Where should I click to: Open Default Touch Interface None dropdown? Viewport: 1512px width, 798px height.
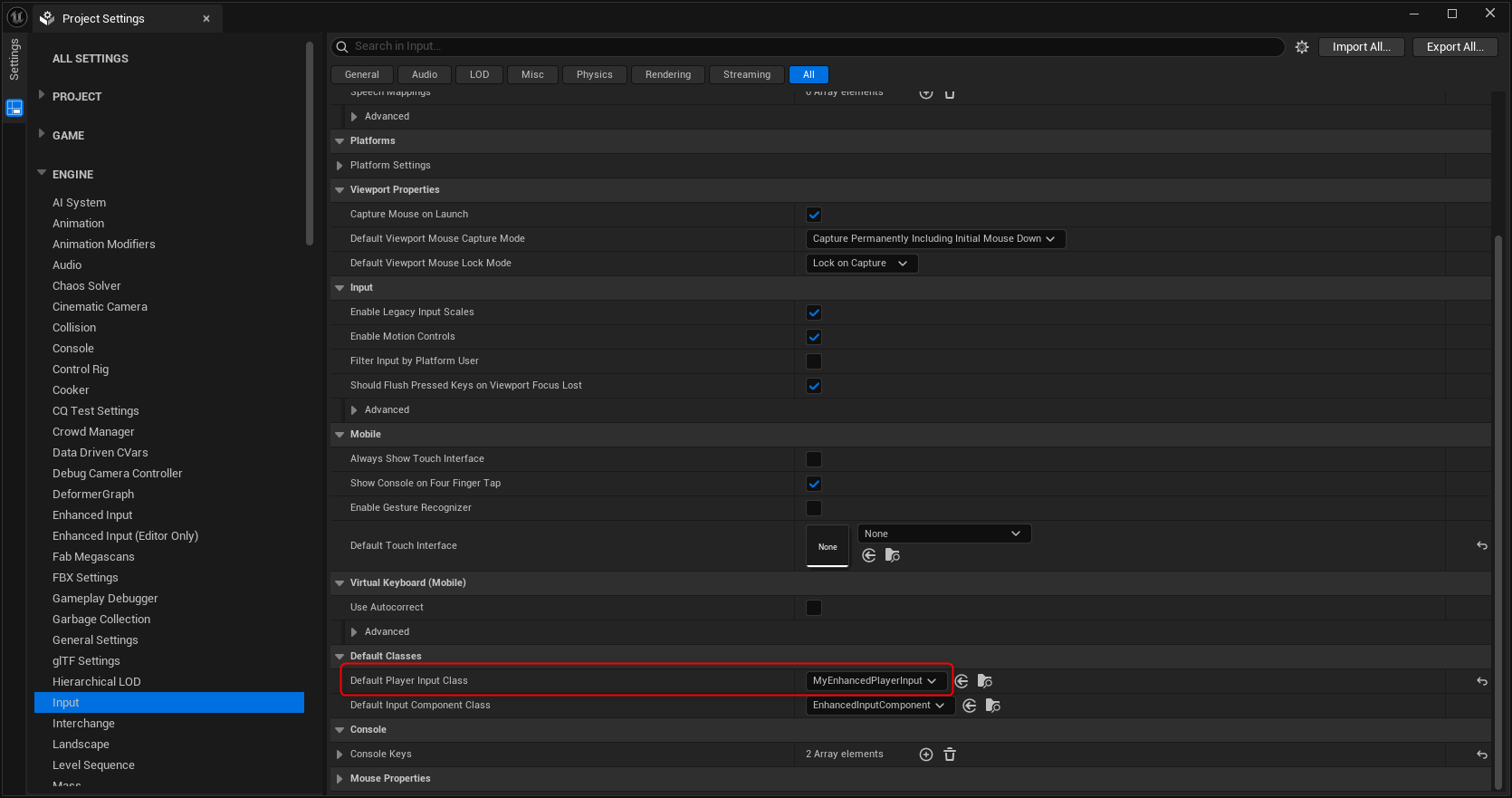944,534
